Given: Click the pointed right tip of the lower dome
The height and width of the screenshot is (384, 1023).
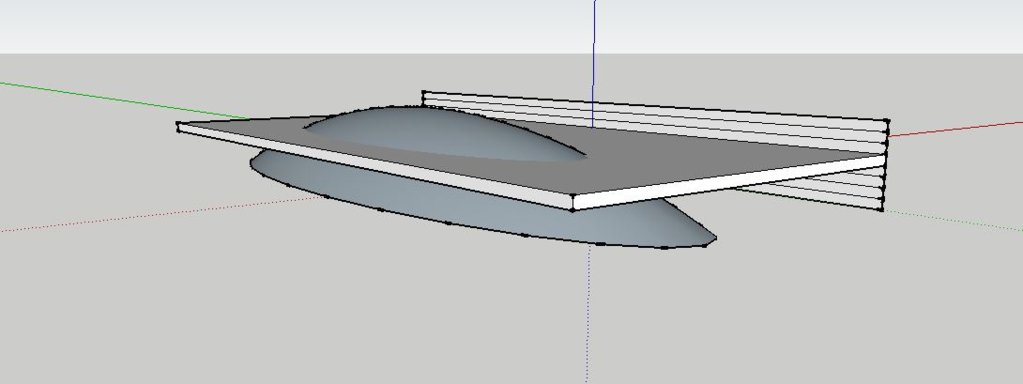Looking at the screenshot, I should [716, 239].
